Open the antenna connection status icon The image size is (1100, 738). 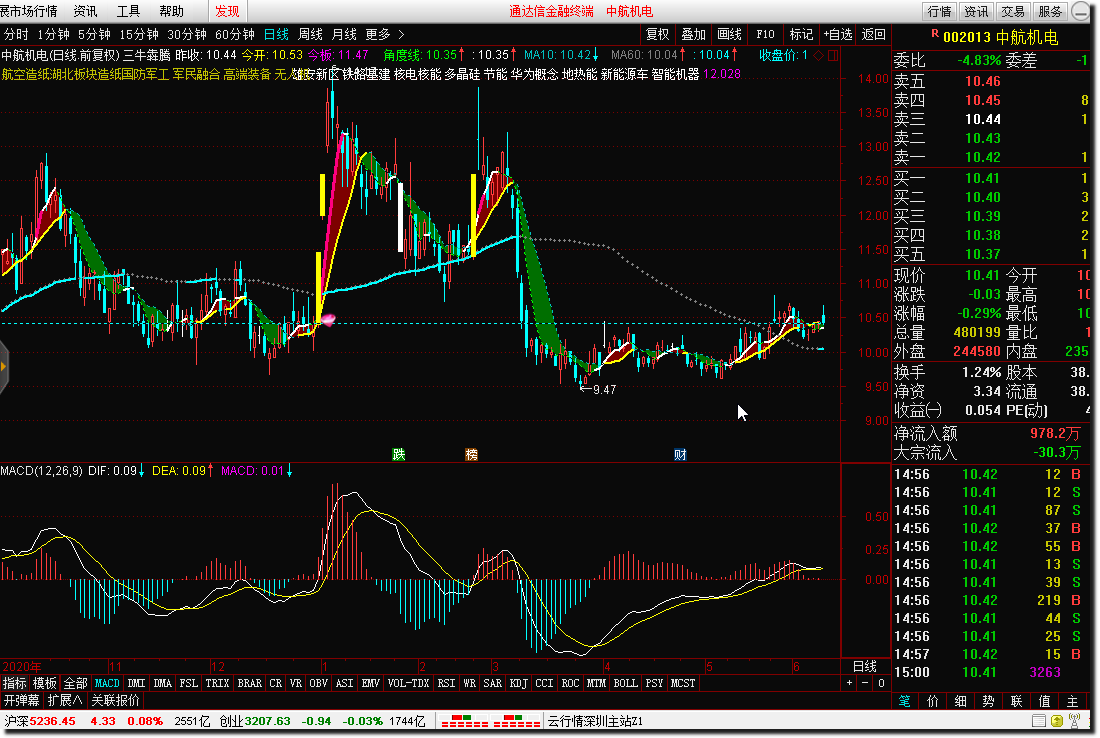coord(1075,721)
